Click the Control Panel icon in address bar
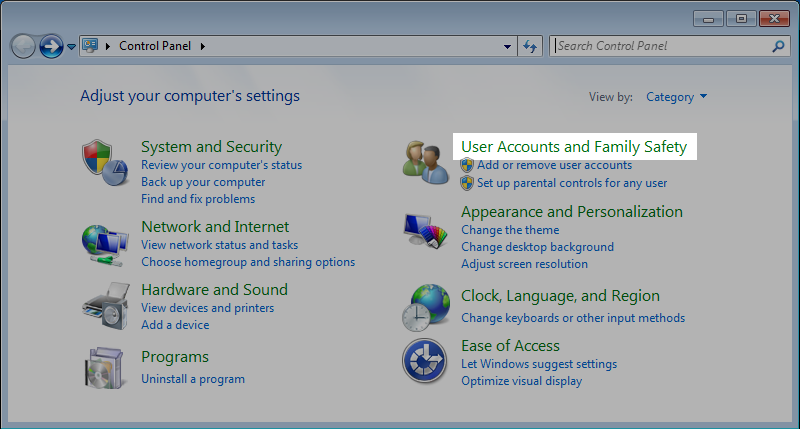800x429 pixels. pyautogui.click(x=90, y=46)
